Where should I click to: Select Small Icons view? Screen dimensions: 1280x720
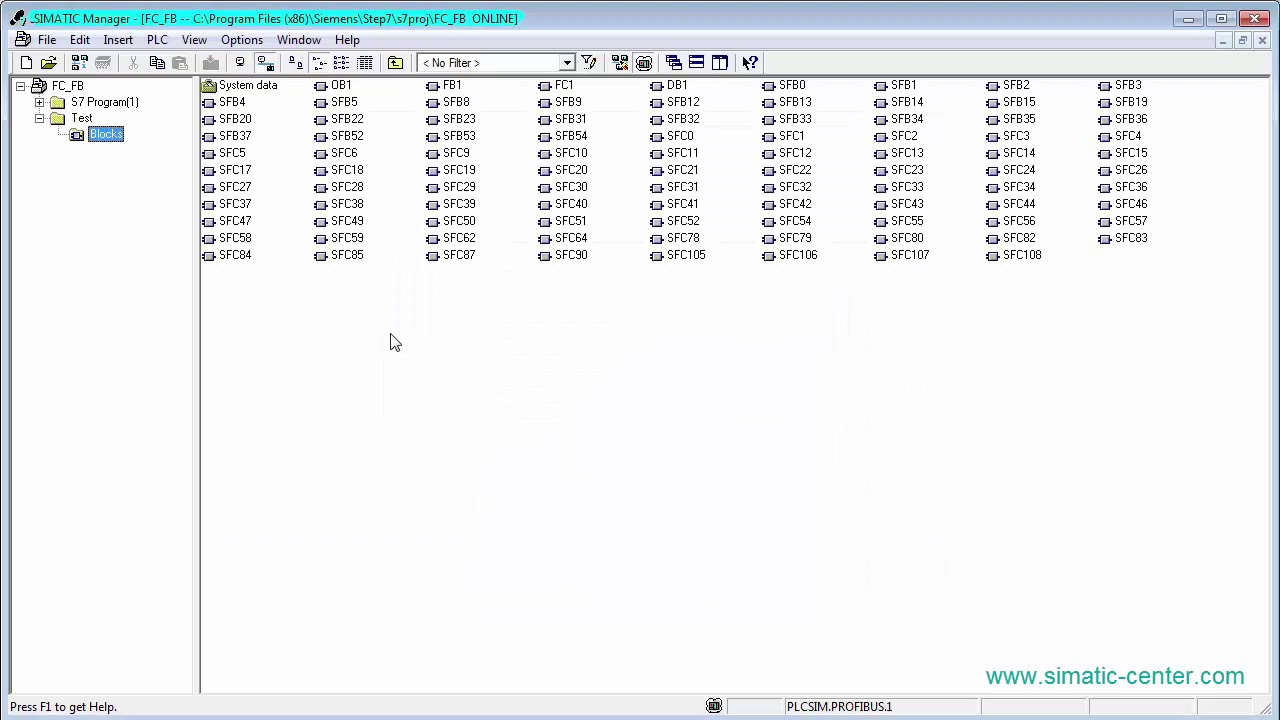320,63
